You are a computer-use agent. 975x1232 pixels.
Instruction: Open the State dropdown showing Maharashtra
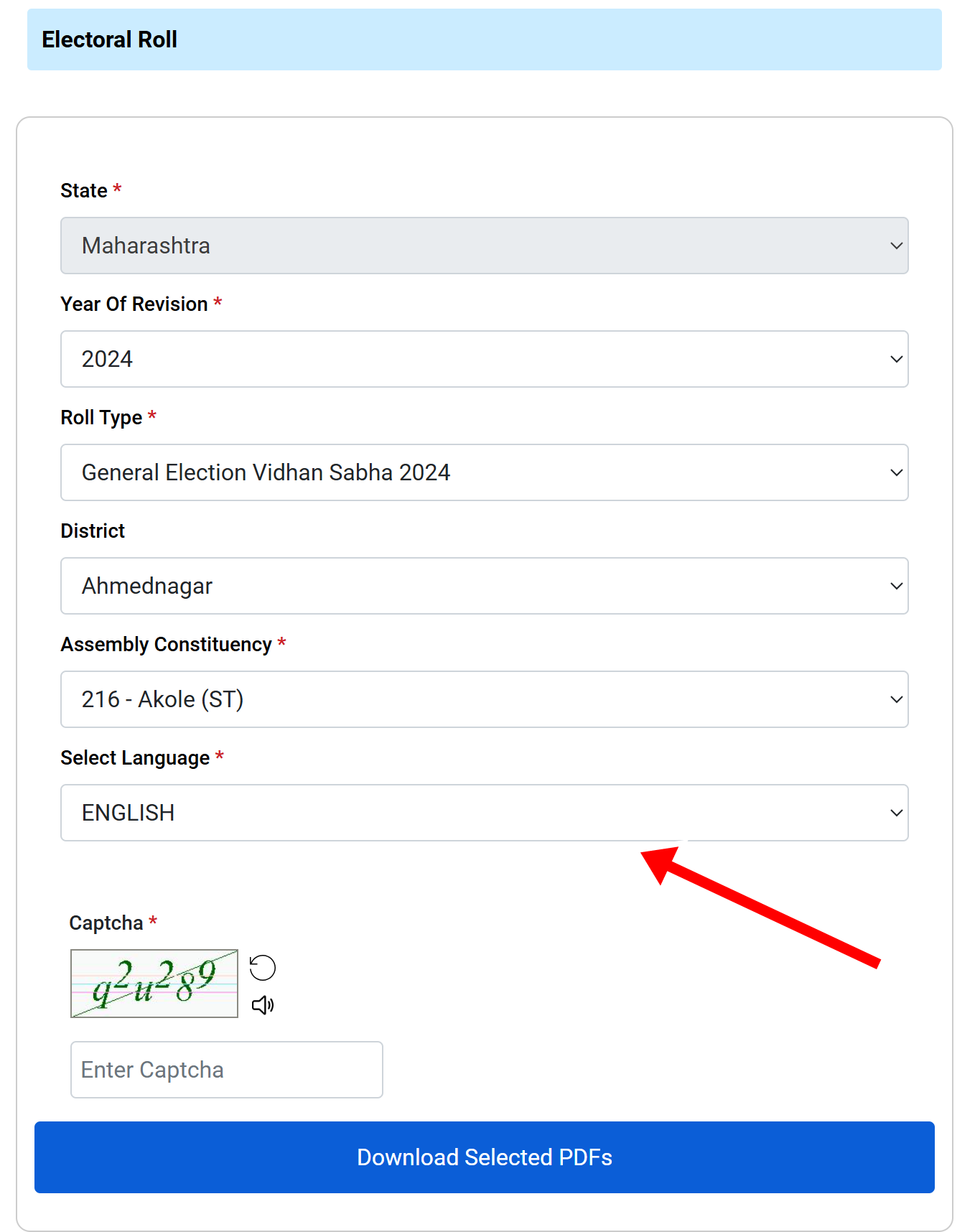point(485,246)
